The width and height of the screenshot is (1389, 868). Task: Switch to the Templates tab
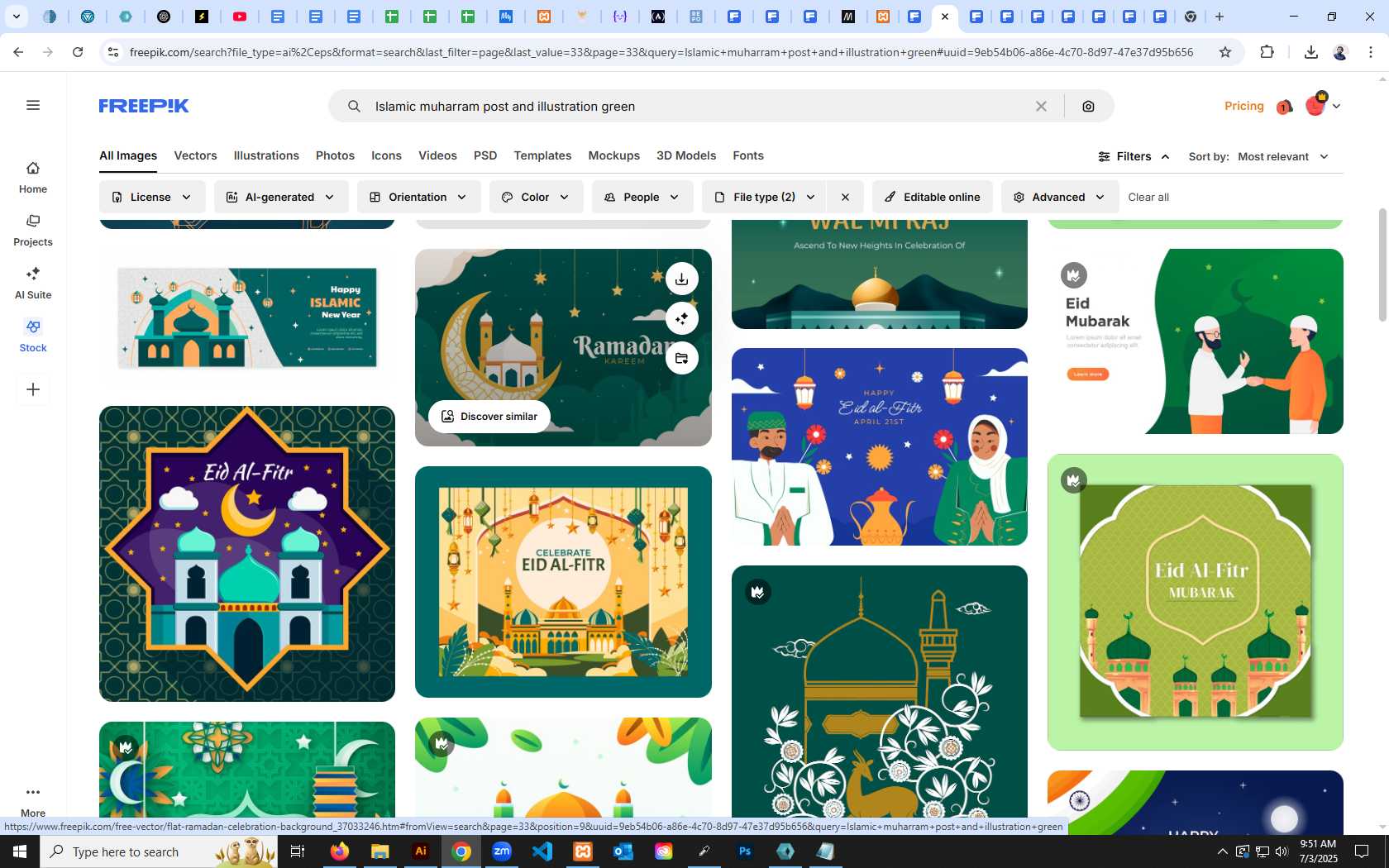coord(542,155)
